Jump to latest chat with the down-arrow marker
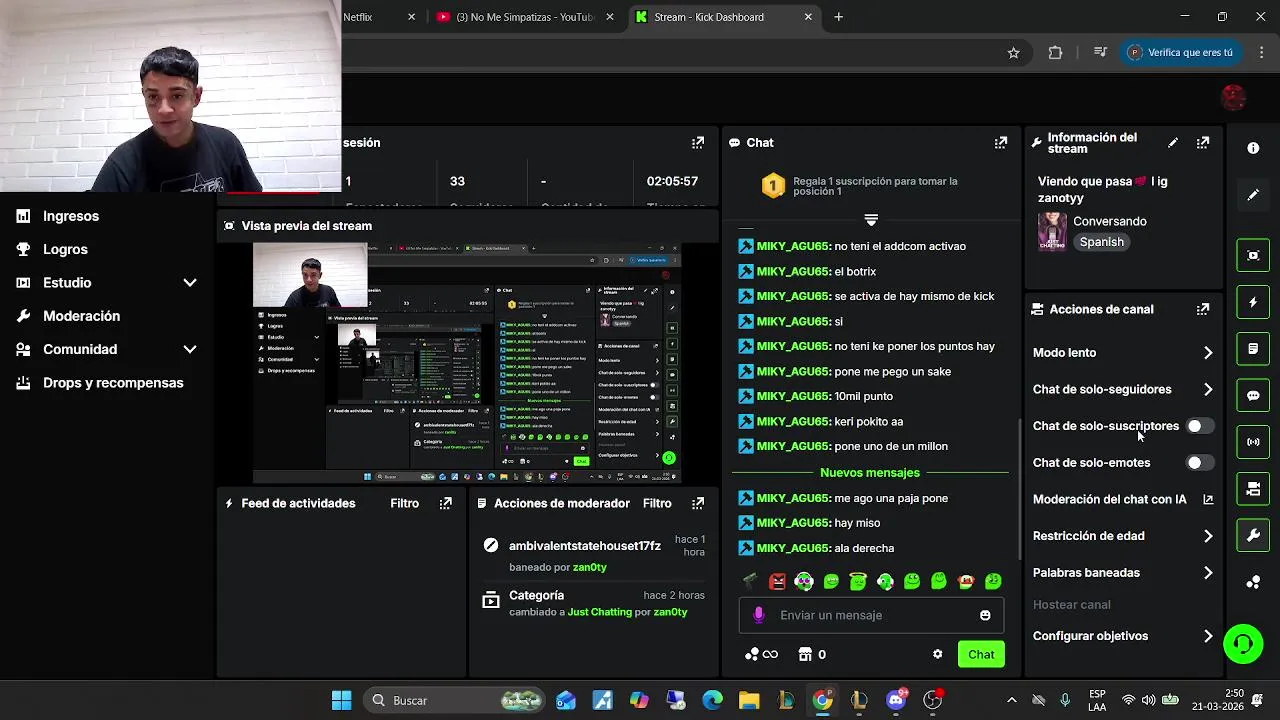Image resolution: width=1280 pixels, height=720 pixels. (871, 219)
